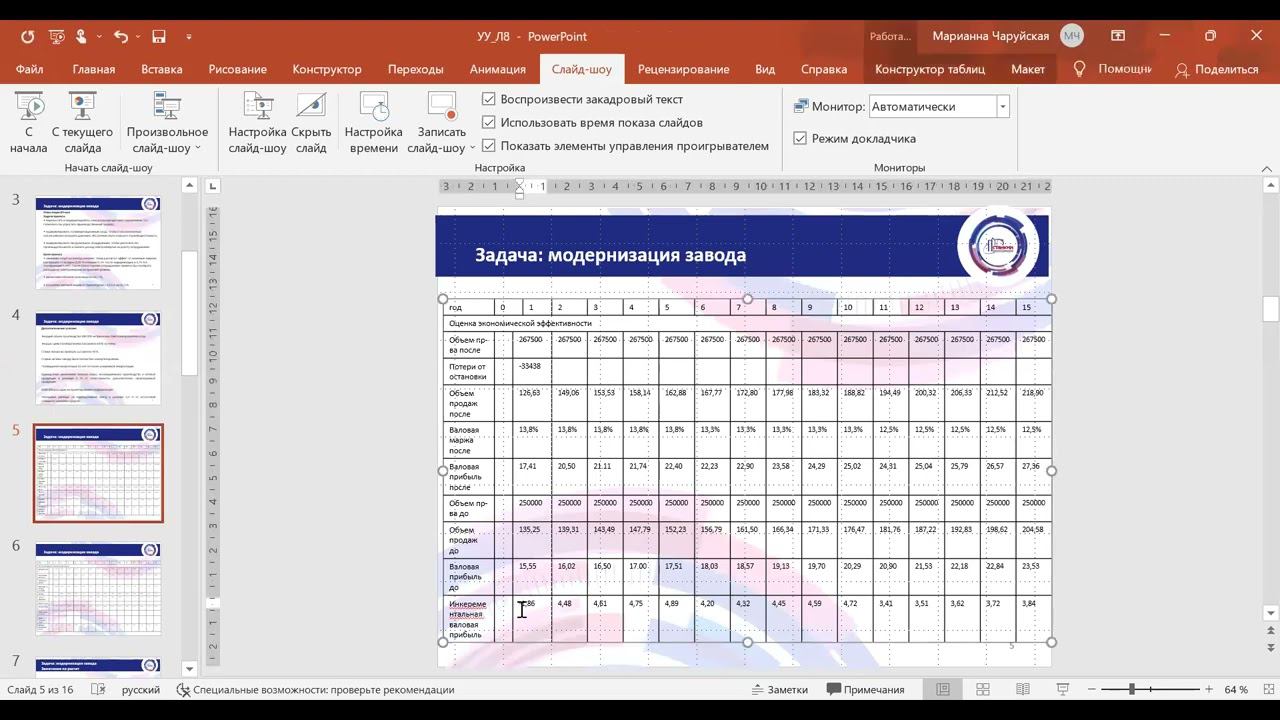
Task: Click the Помощник lightbulb search
Action: [x=1111, y=69]
